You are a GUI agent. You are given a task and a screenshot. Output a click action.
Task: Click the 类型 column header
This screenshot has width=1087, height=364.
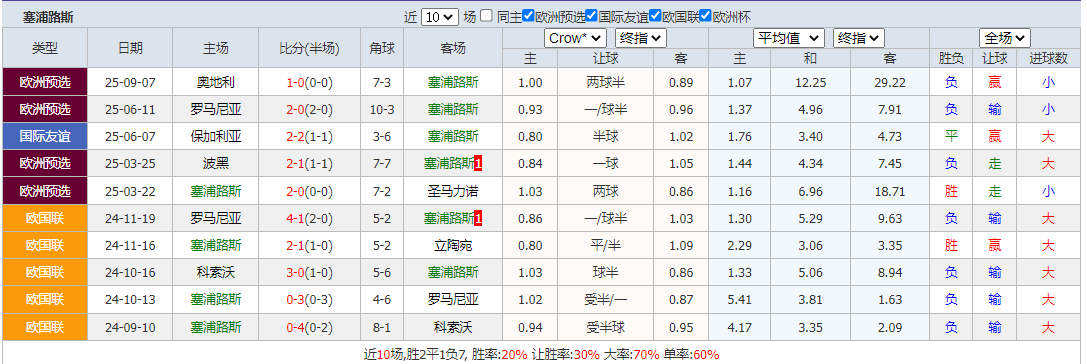point(45,48)
